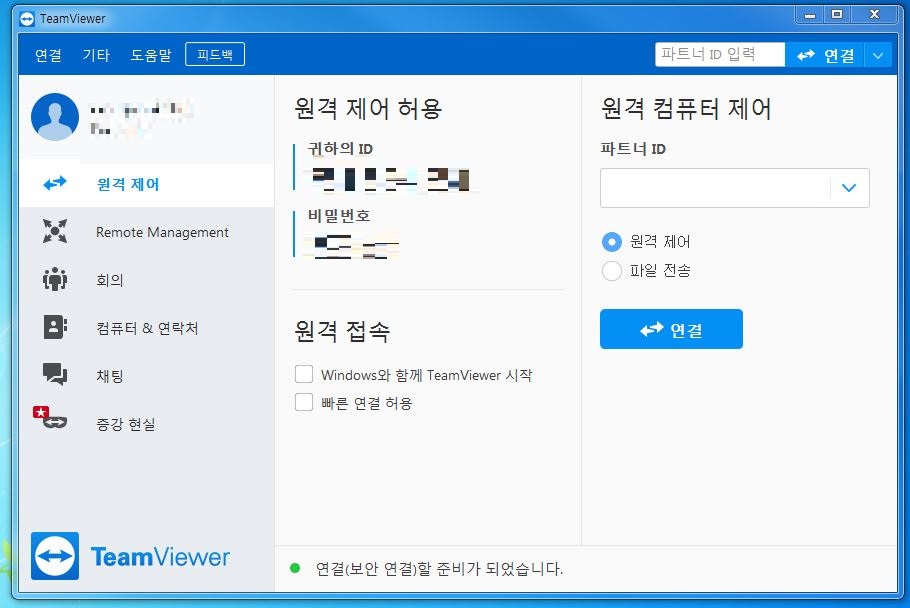
Task: Minimize the TeamViewer window
Action: 810,15
